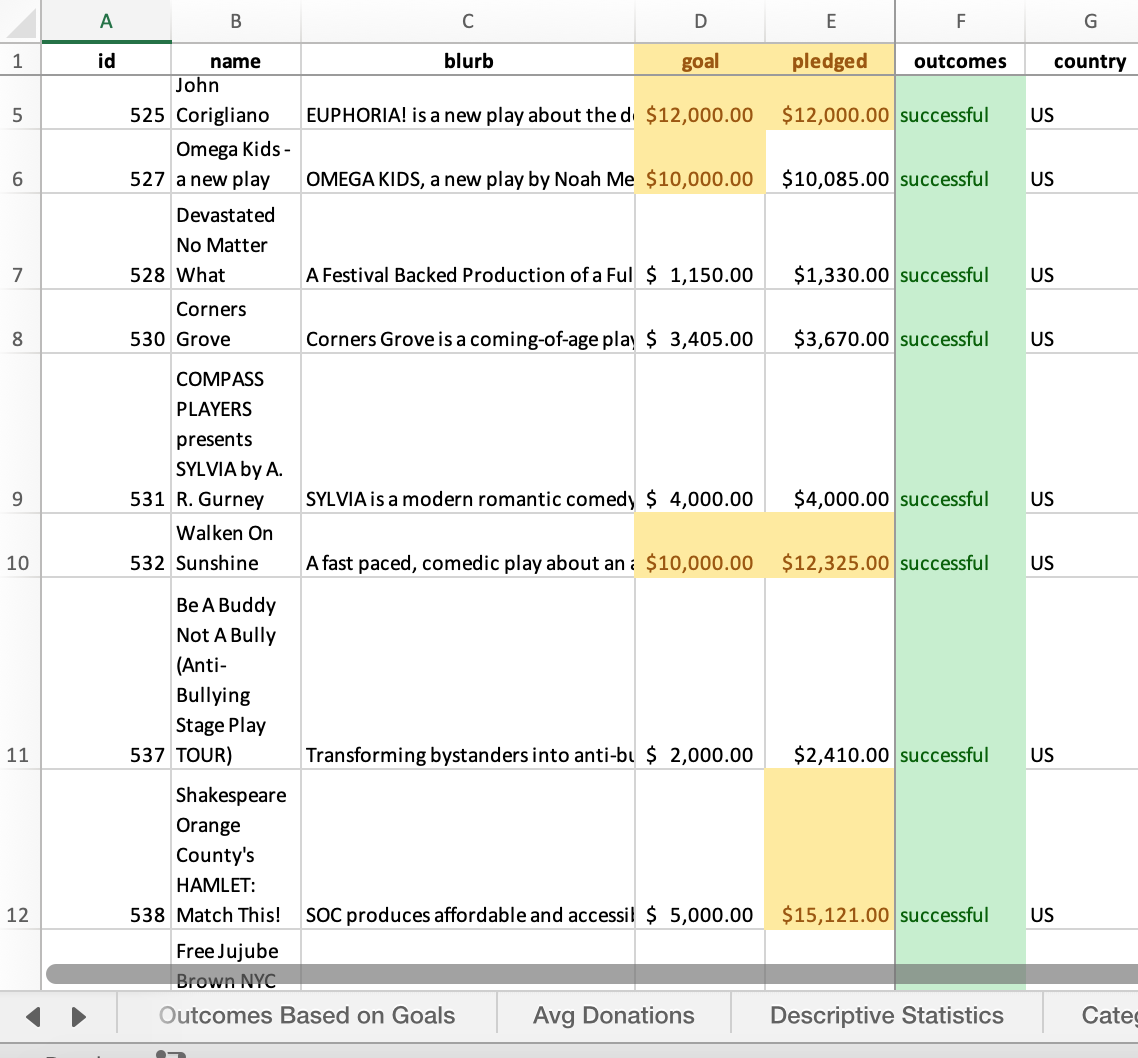Select the country header cell in G1
This screenshot has height=1058, width=1138.
[x=1089, y=60]
